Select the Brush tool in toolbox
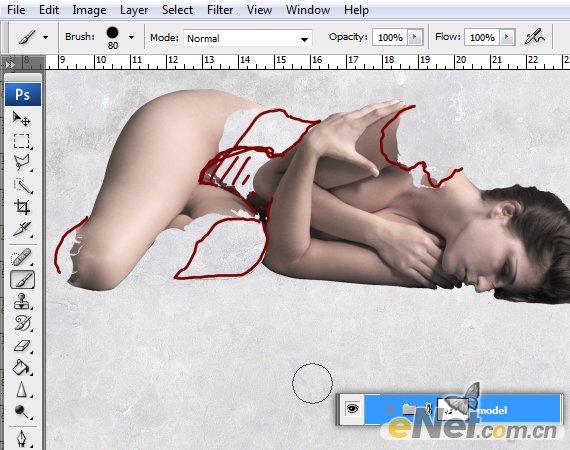This screenshot has width=570, height=450. point(22,280)
